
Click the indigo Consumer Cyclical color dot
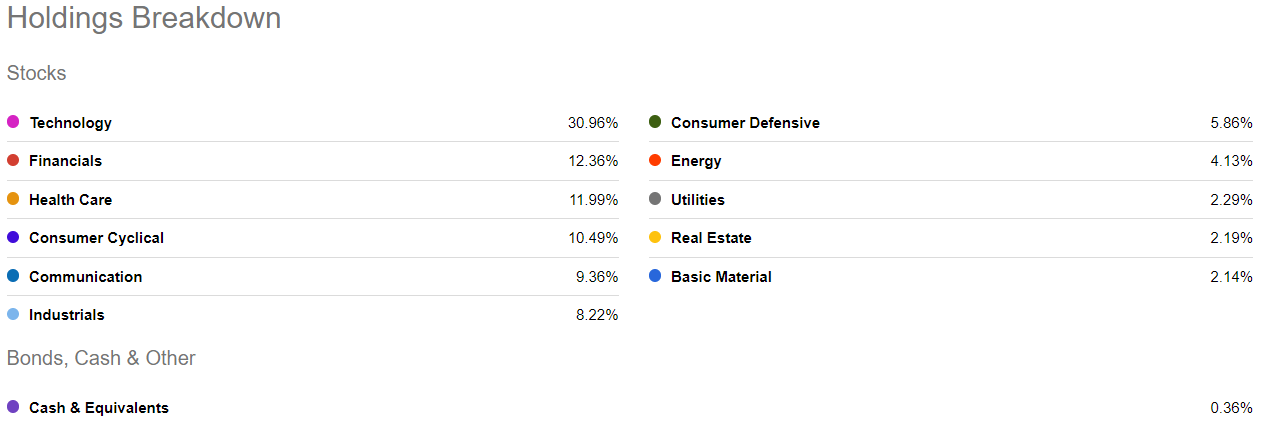tap(13, 237)
